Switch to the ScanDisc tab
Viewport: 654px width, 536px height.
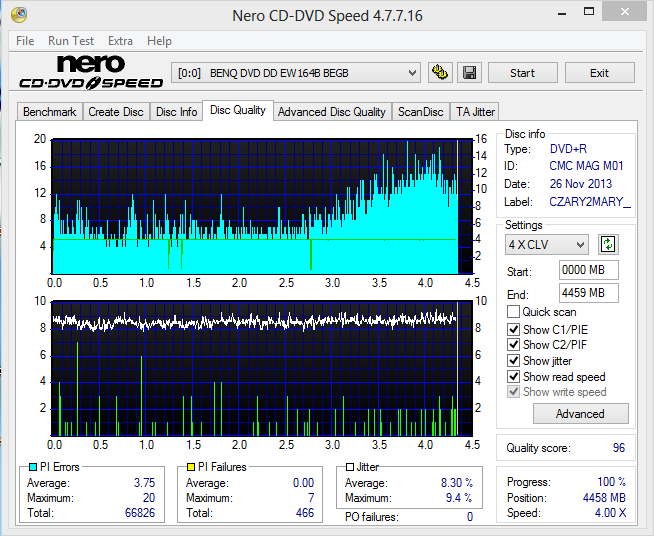pyautogui.click(x=420, y=112)
